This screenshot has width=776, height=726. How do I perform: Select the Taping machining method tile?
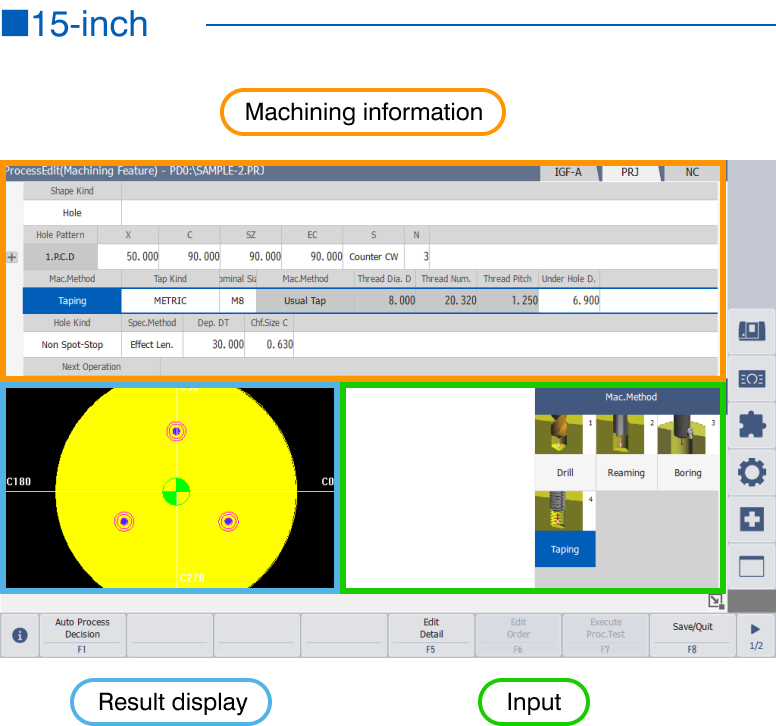[565, 528]
